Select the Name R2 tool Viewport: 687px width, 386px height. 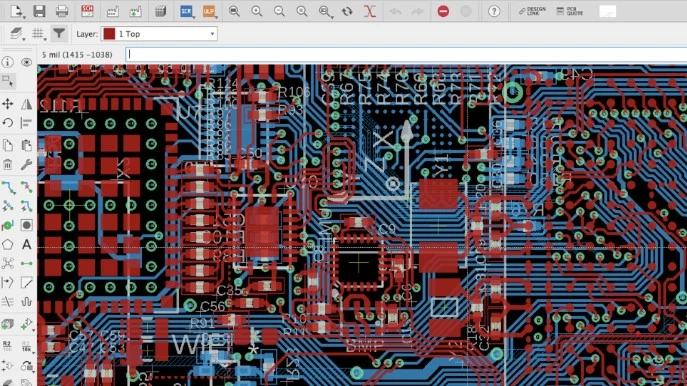[7, 346]
